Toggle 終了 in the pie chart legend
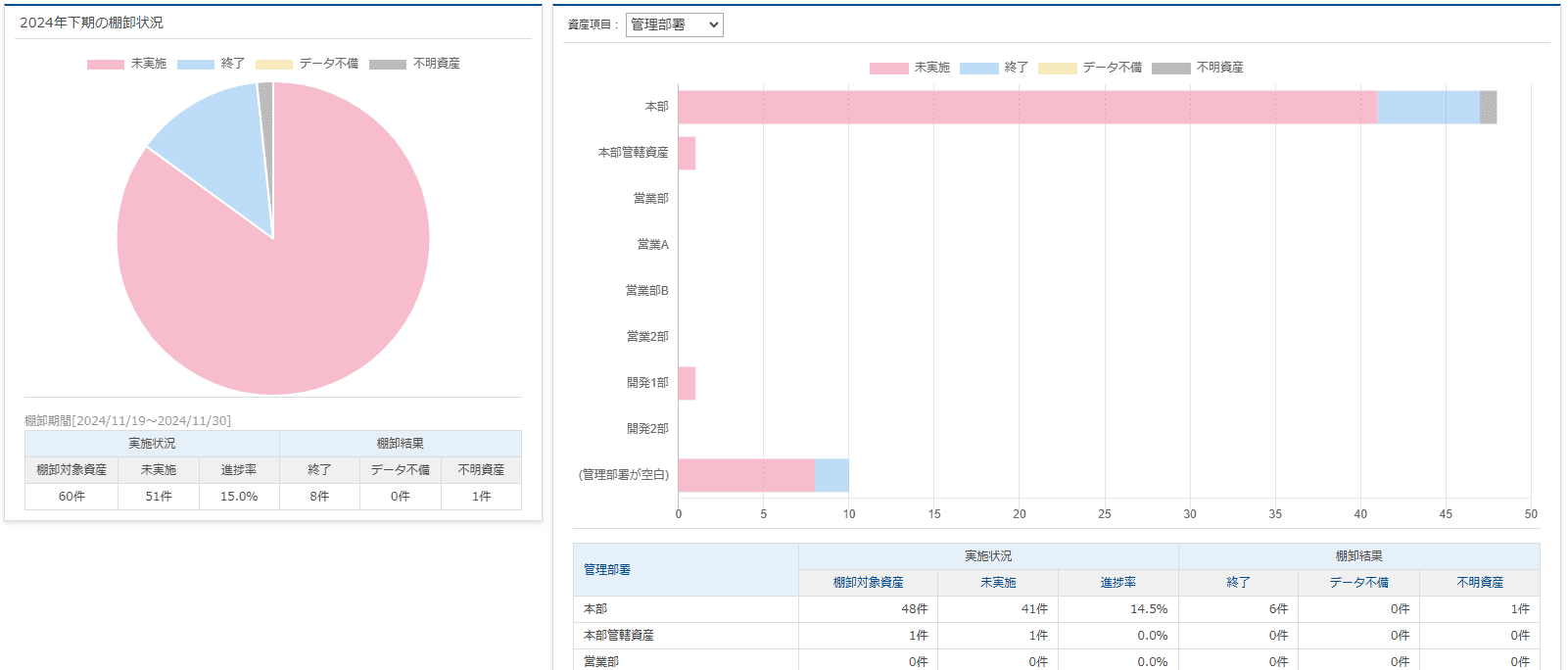The width and height of the screenshot is (1568, 670). 212,64
